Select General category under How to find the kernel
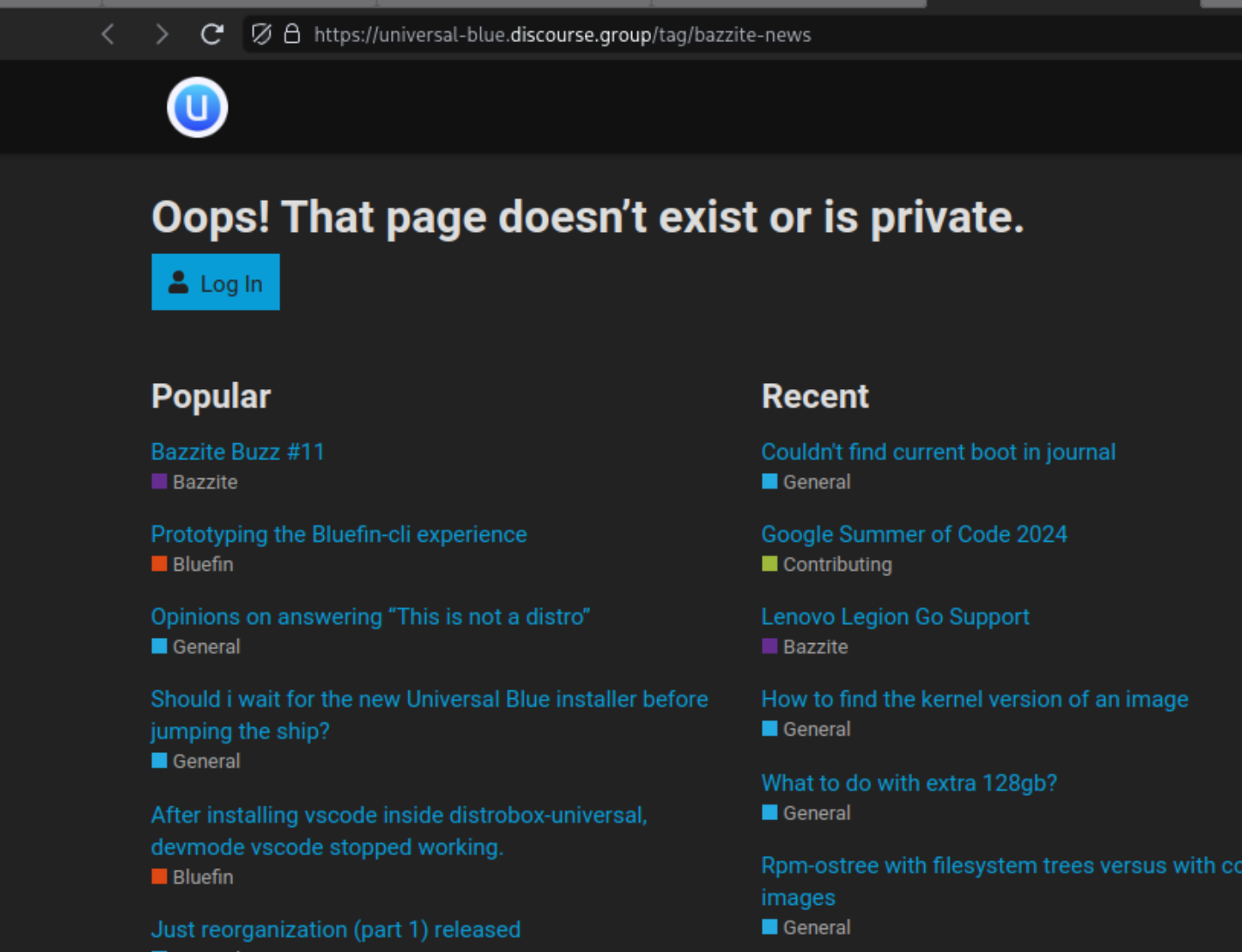This screenshot has height=952, width=1242. click(x=806, y=729)
